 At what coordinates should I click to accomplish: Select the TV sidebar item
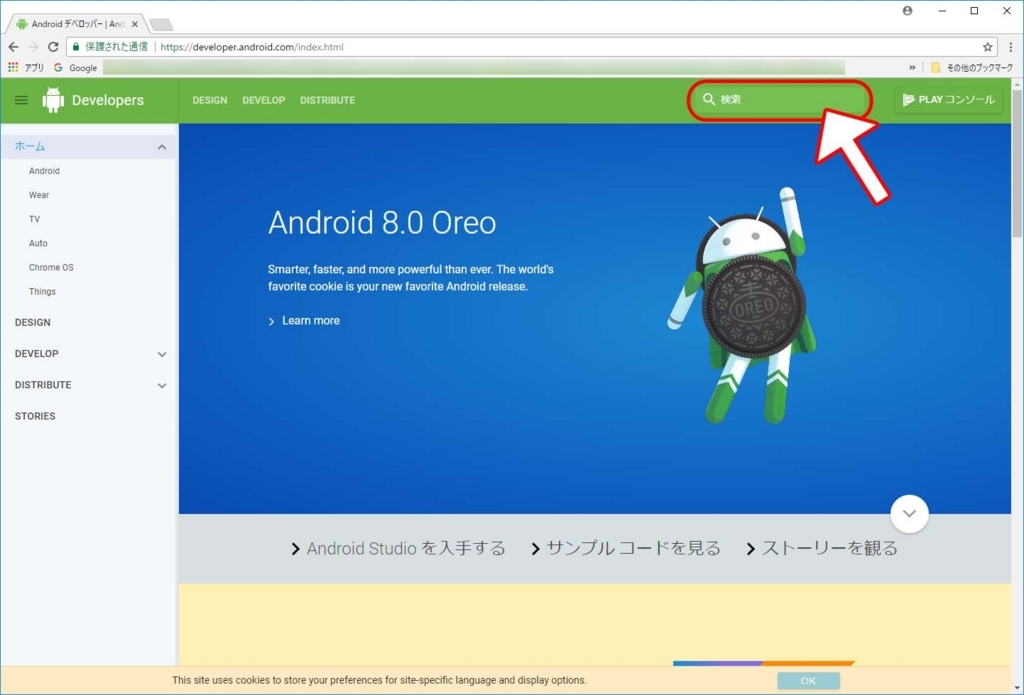pyautogui.click(x=35, y=219)
